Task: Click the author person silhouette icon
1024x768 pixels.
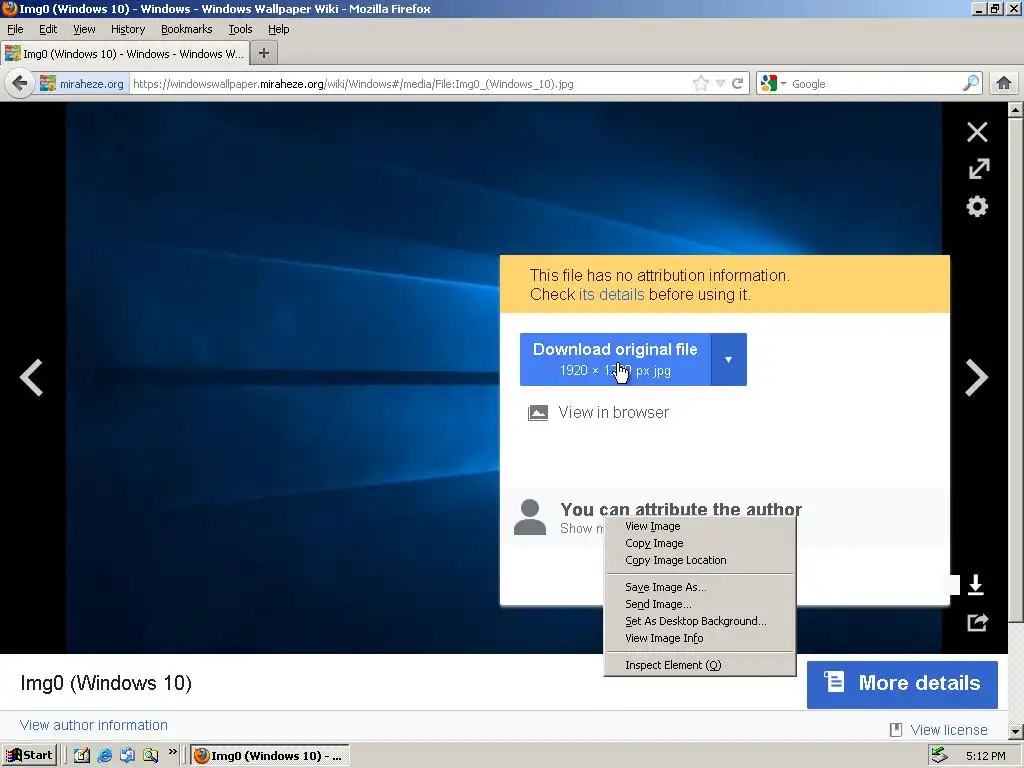Action: coord(530,517)
